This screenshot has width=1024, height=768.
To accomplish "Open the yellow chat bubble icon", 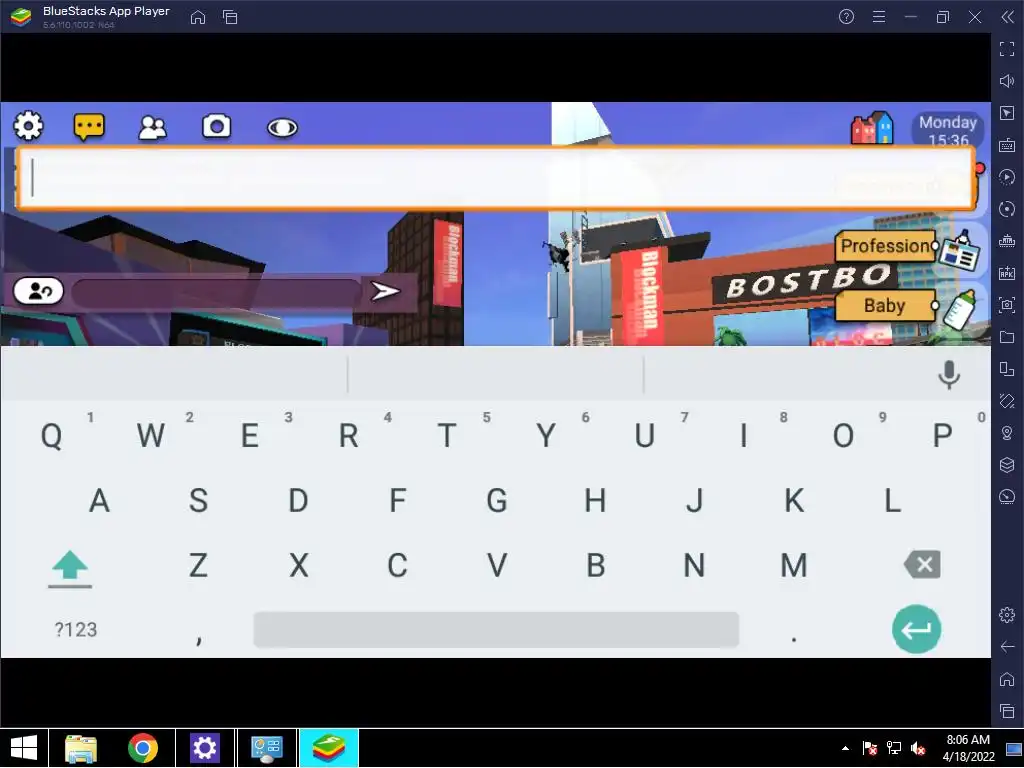I will [x=89, y=127].
